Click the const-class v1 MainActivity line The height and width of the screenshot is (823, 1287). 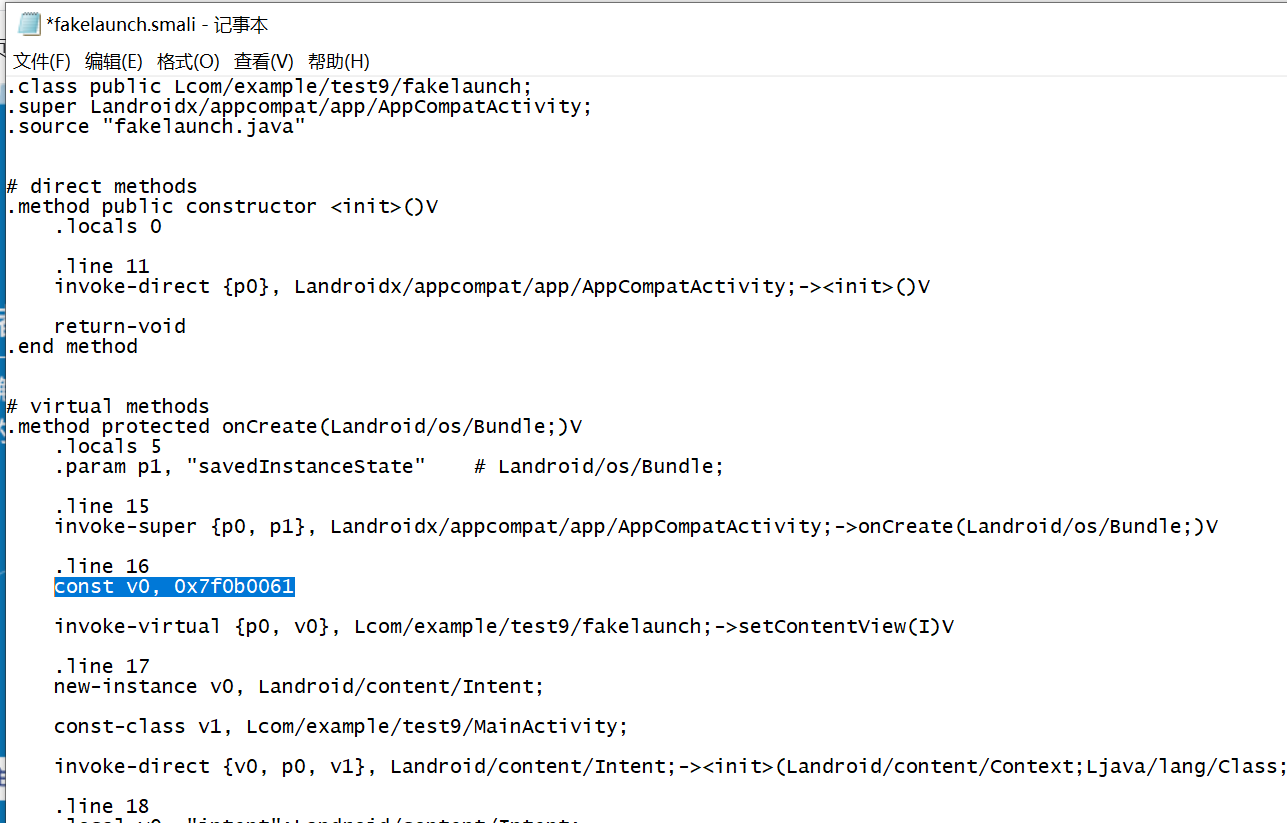(x=341, y=726)
